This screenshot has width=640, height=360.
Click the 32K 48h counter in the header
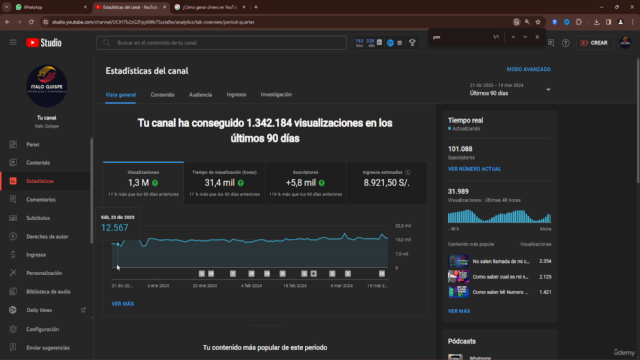370,43
